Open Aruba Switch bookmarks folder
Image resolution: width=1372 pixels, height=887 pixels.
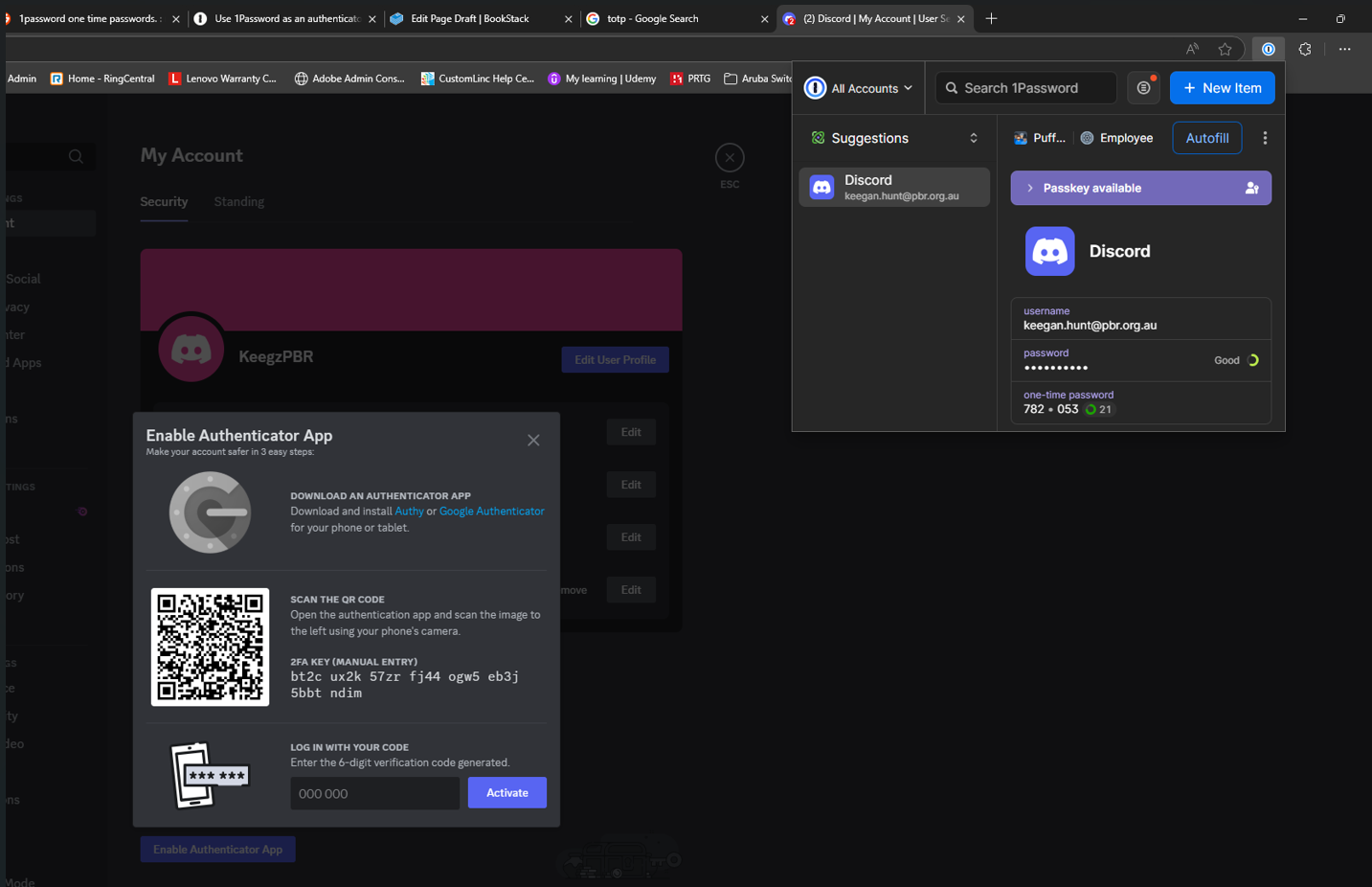pyautogui.click(x=757, y=79)
